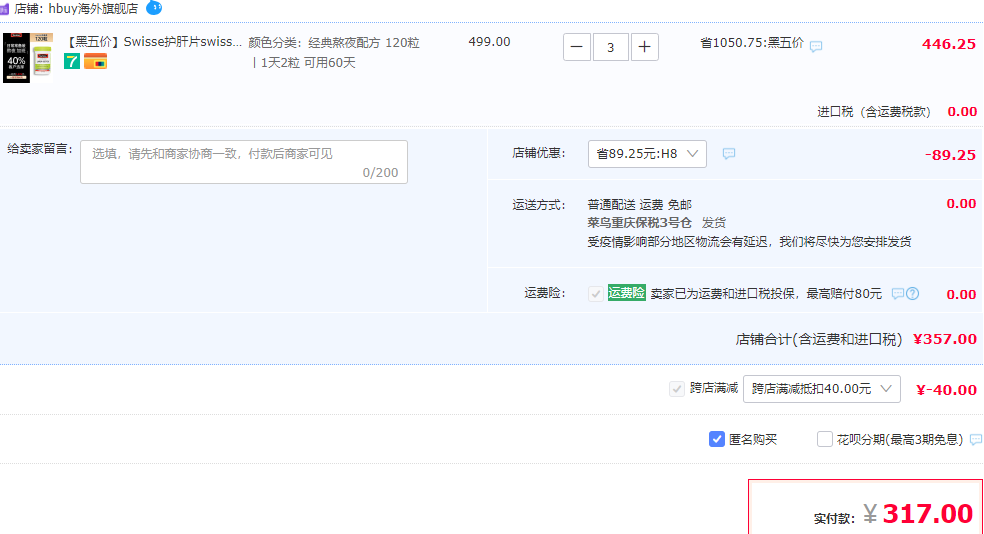Click the shop badge icon before 店铺
984x534 pixels.
(x=4, y=9)
